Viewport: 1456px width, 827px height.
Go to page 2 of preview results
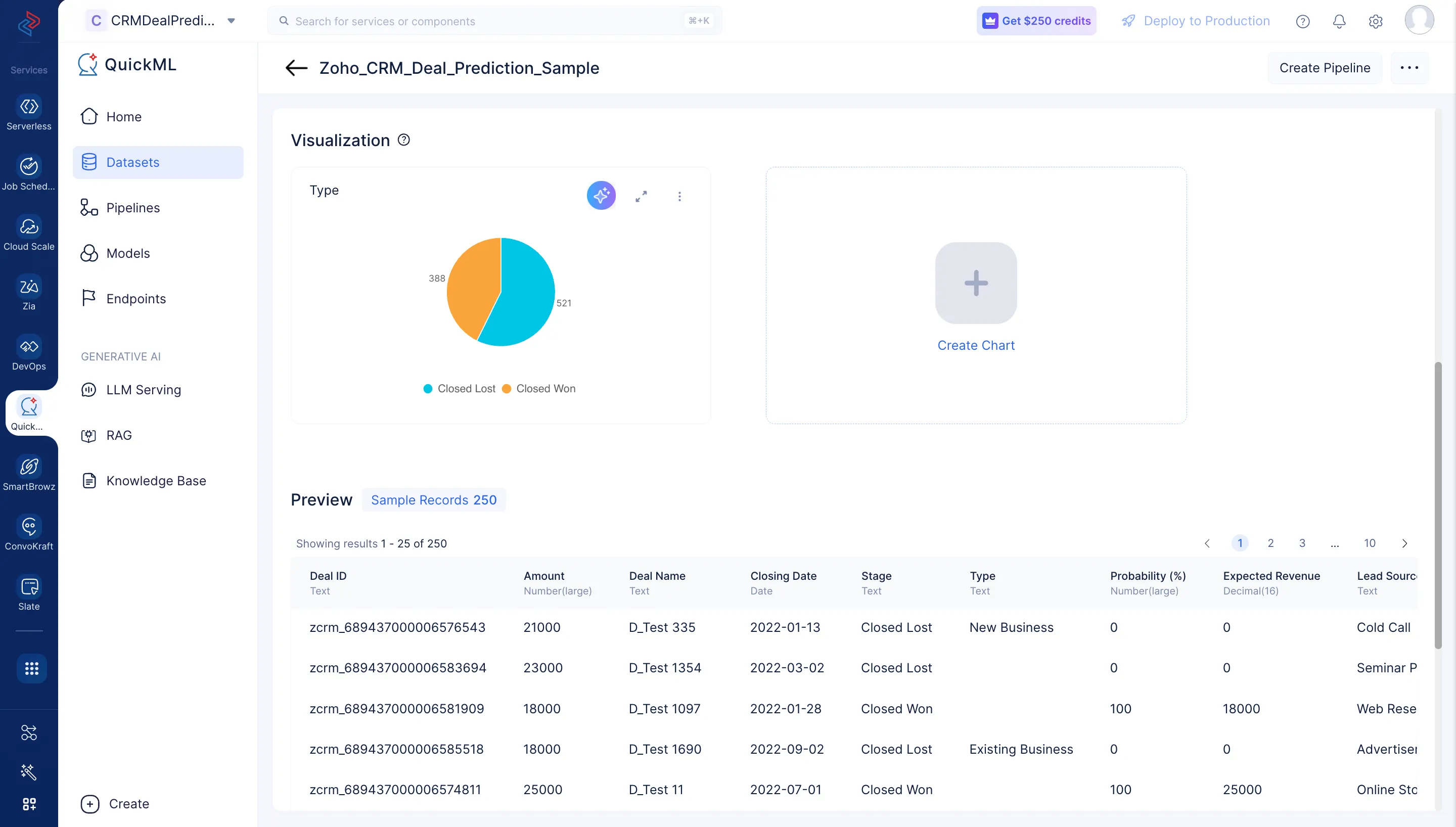point(1270,543)
